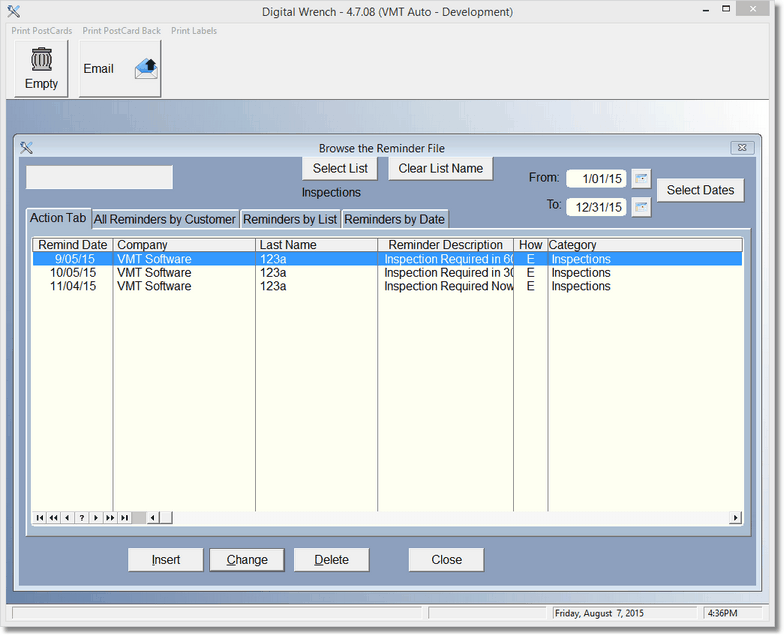The height and width of the screenshot is (636, 784).
Task: Click the From date input field
Action: pos(596,179)
